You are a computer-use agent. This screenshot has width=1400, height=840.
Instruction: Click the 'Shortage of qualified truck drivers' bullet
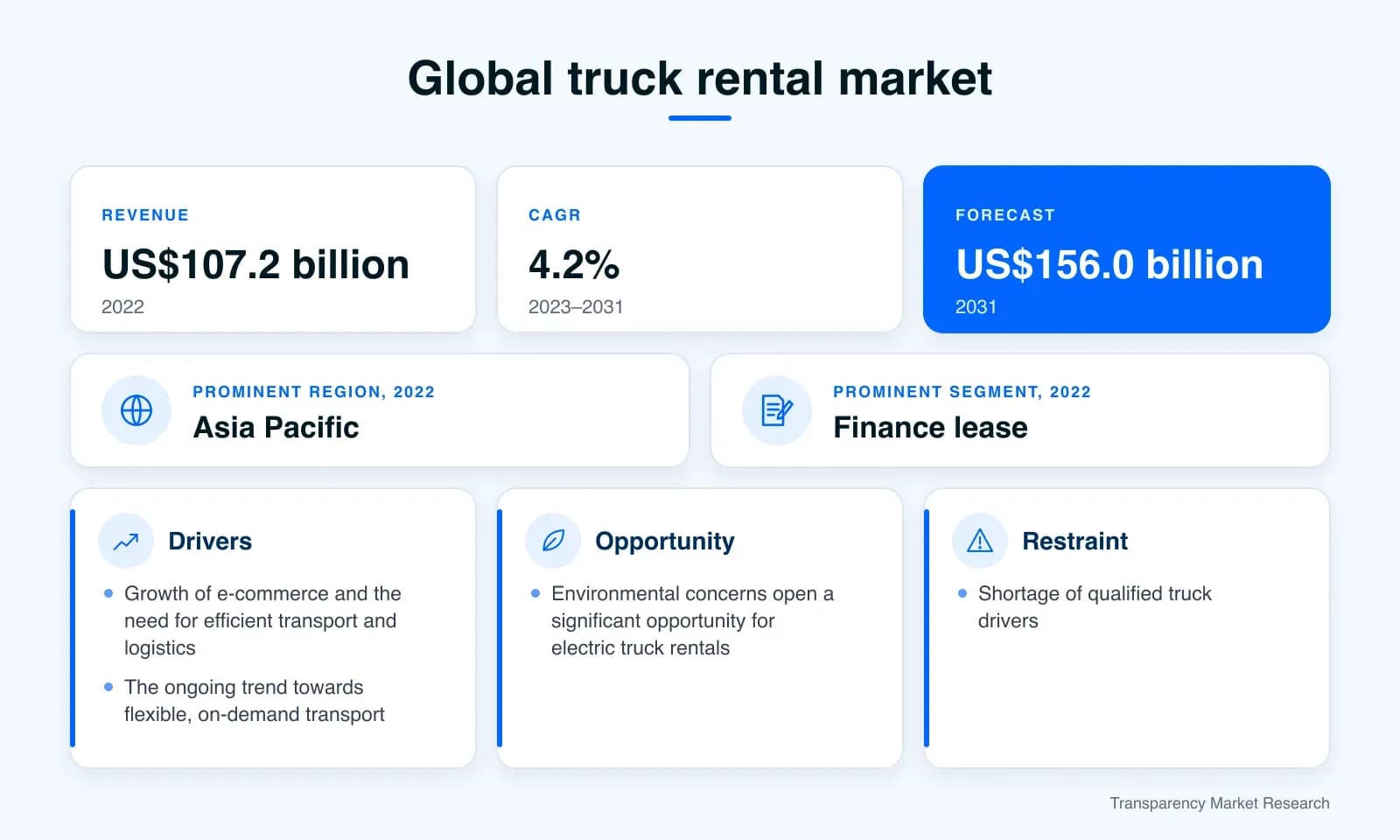(1095, 607)
